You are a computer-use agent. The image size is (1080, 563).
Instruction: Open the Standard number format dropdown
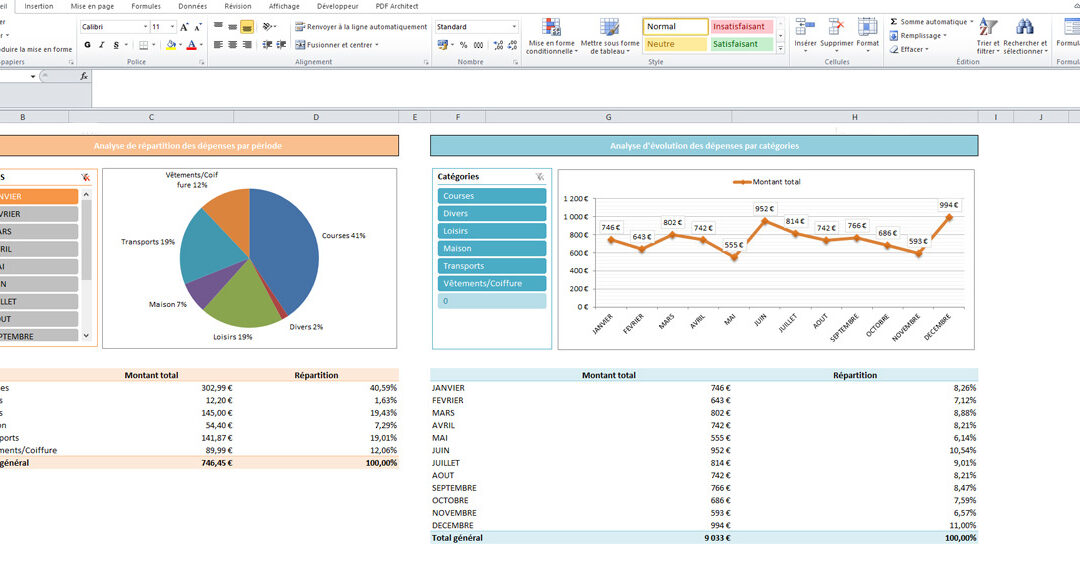(x=514, y=27)
